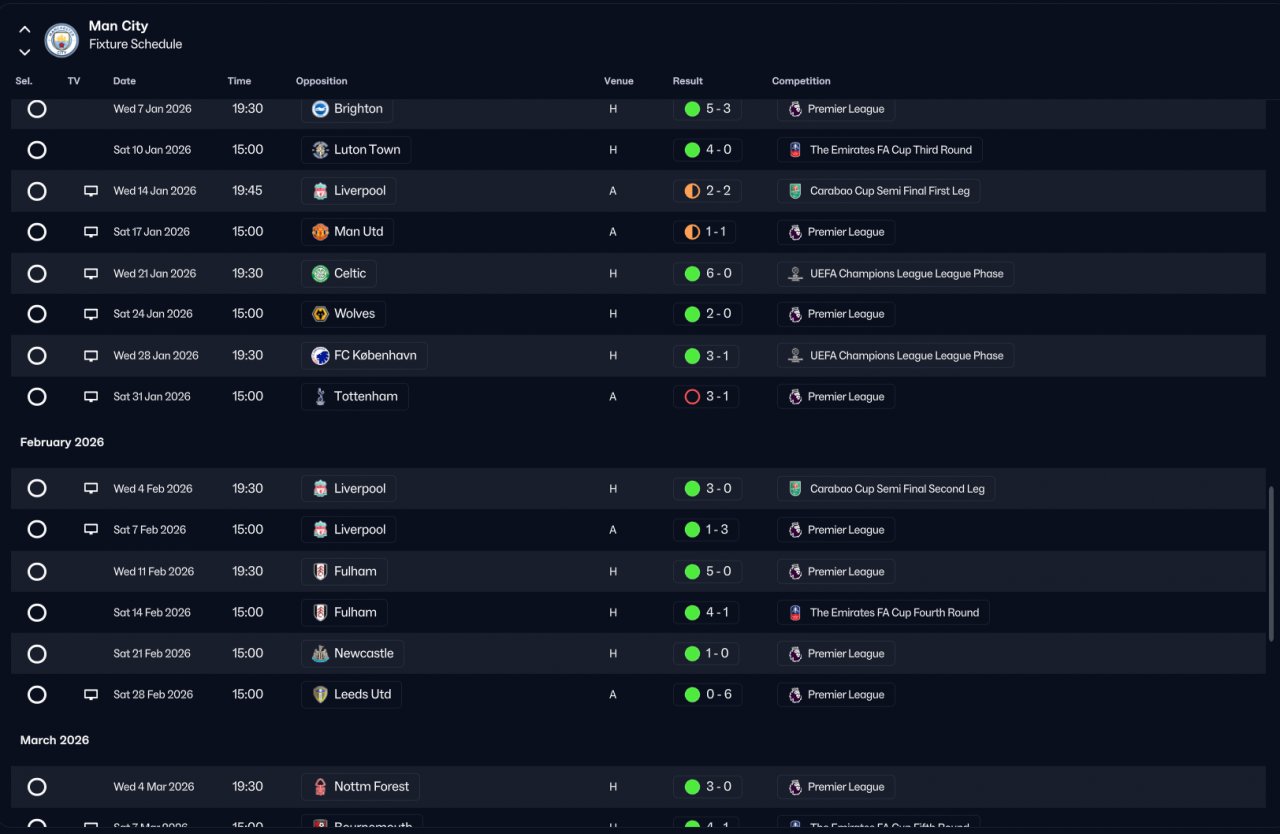
Task: Click the vertical scrollbar thumb
Action: tap(1271, 565)
